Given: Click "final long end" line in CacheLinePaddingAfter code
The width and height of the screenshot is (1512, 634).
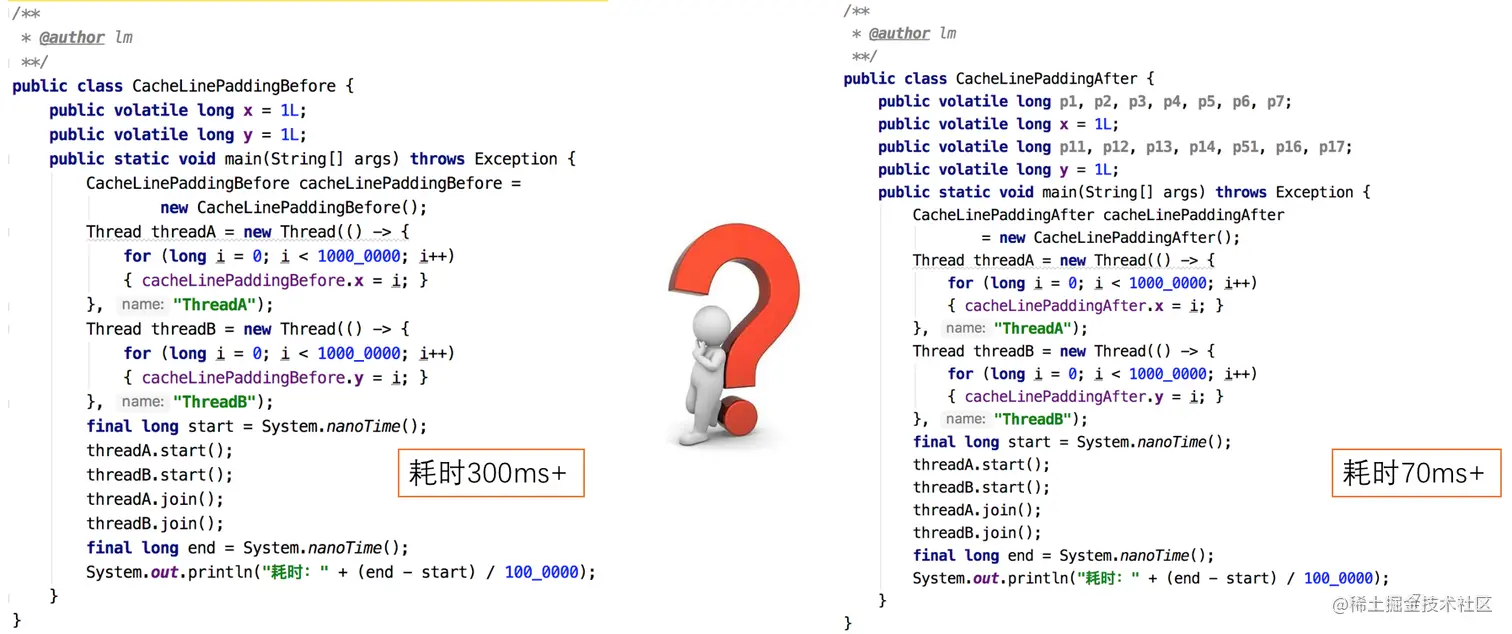Looking at the screenshot, I should [x=1064, y=555].
